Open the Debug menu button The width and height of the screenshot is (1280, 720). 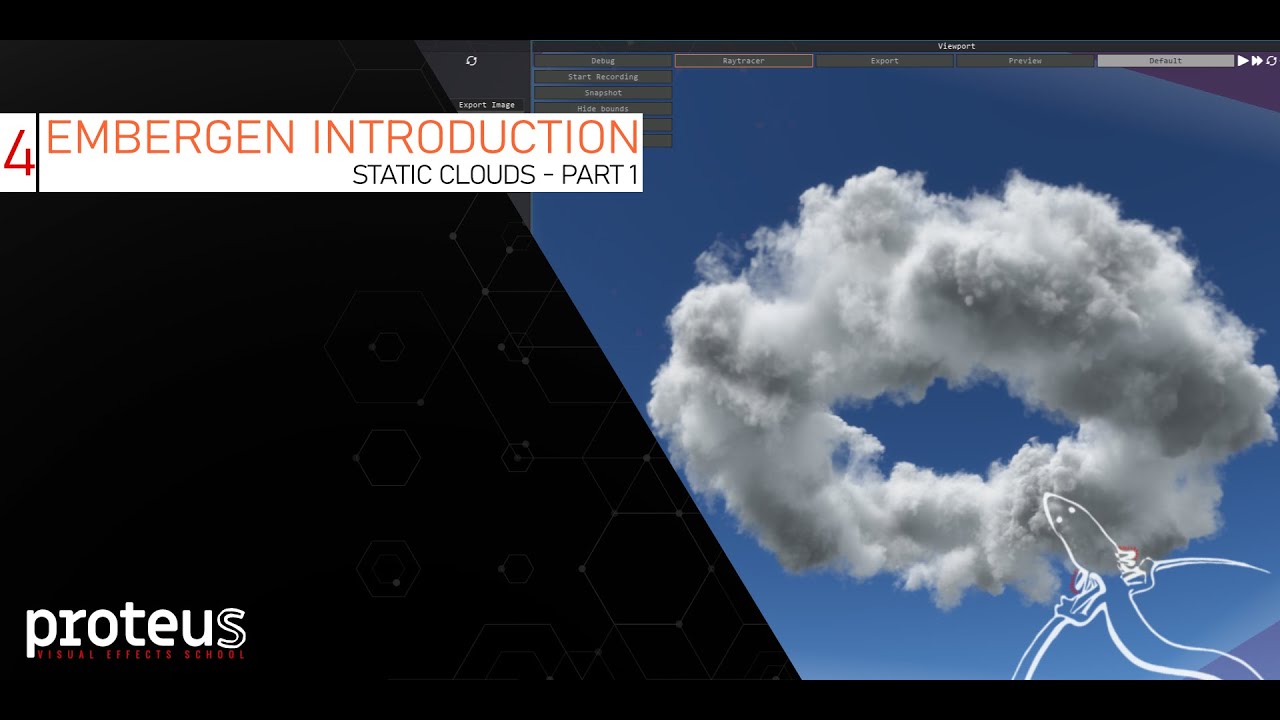603,61
